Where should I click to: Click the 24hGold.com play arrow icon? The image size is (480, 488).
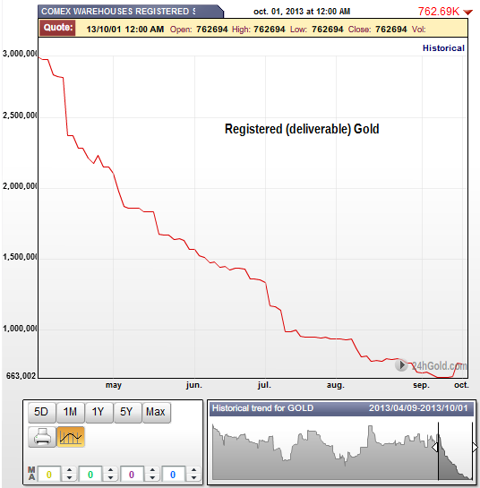(402, 365)
